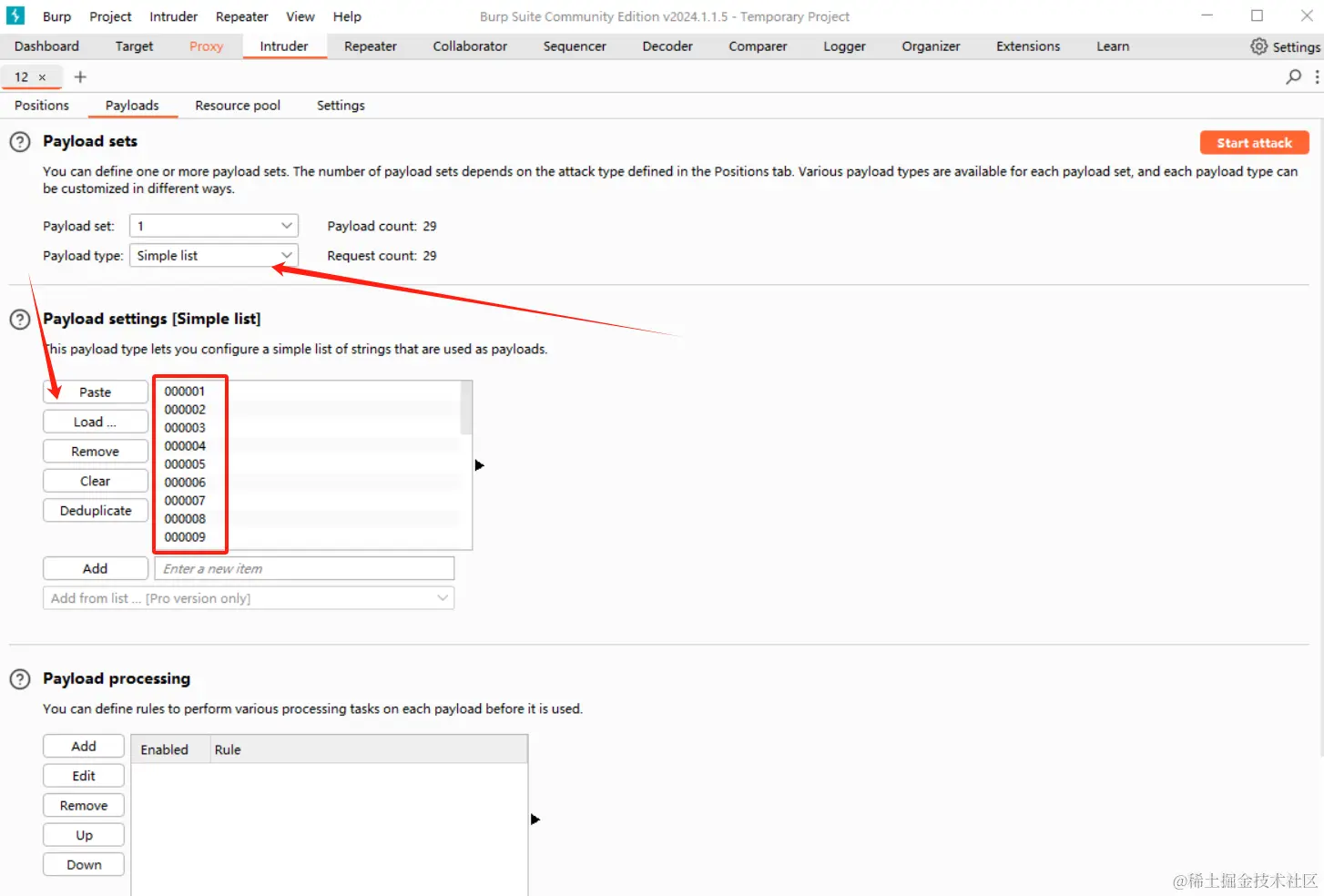Click the Down button

pos(84,865)
